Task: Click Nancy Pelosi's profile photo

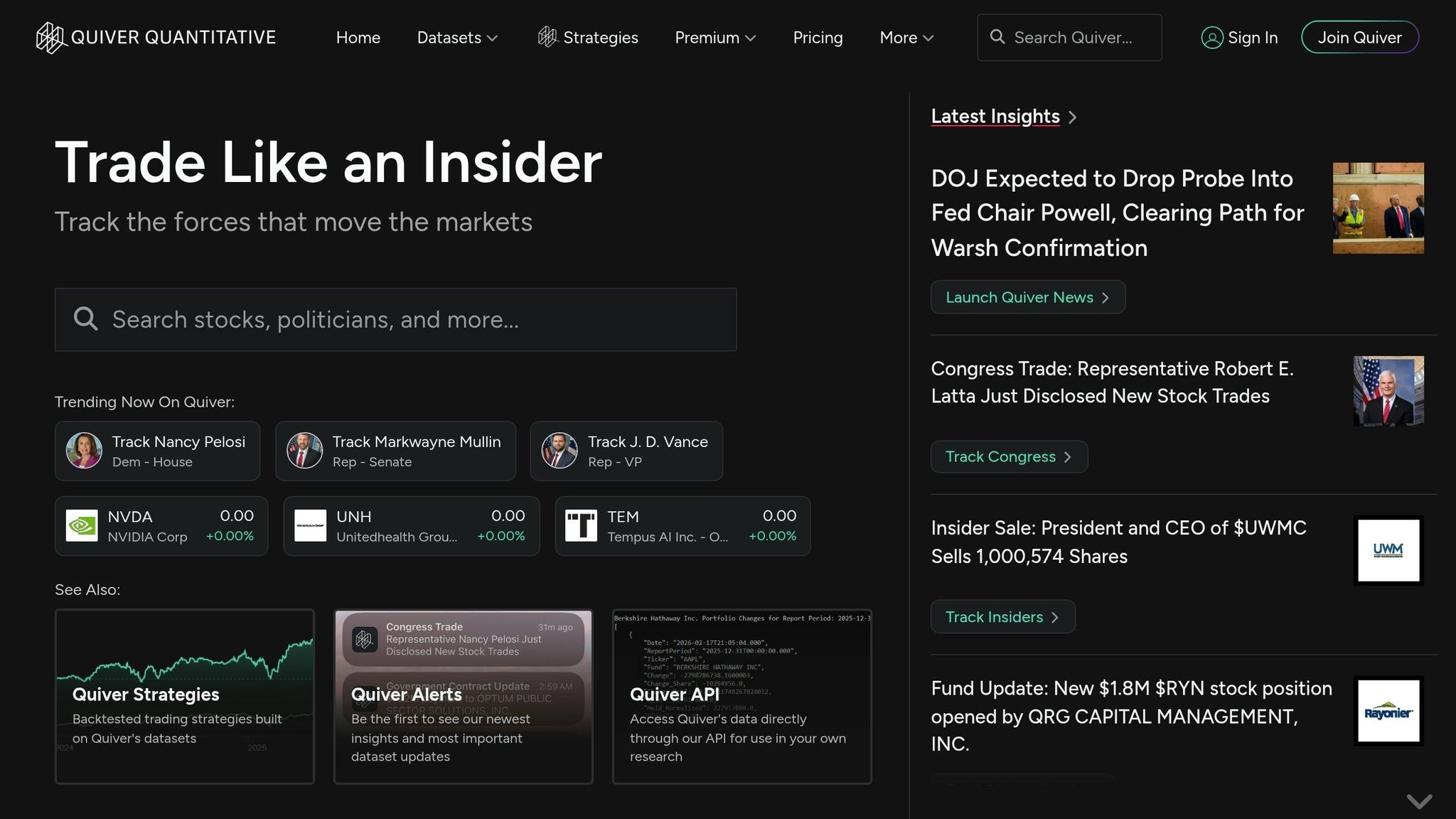Action: 84,451
